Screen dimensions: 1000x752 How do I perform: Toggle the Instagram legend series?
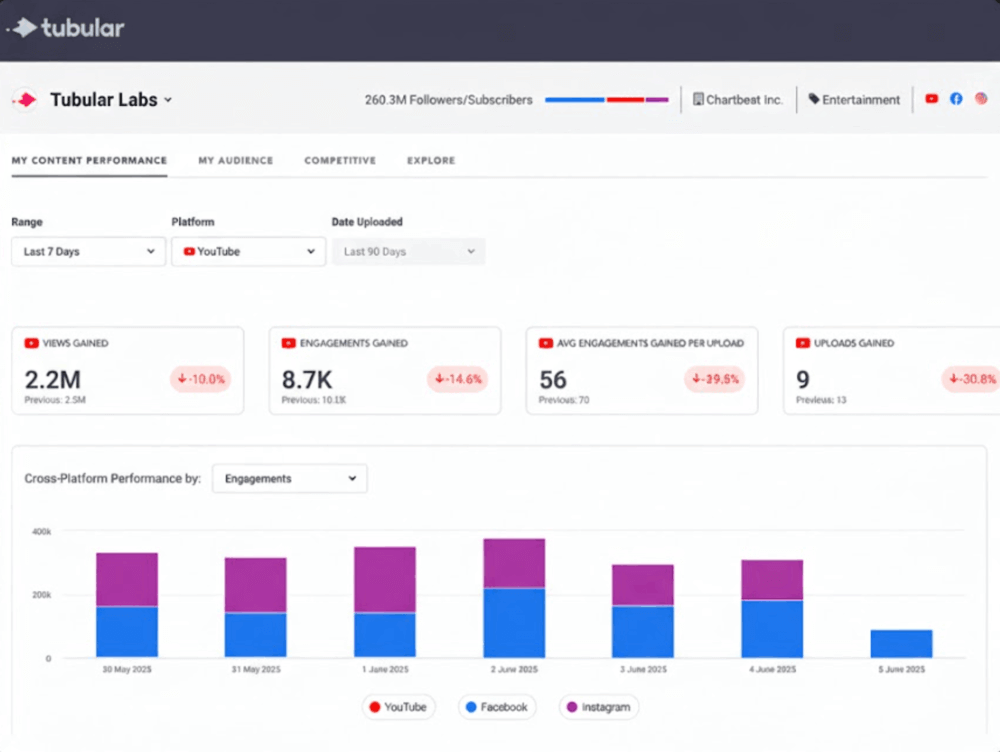click(598, 707)
